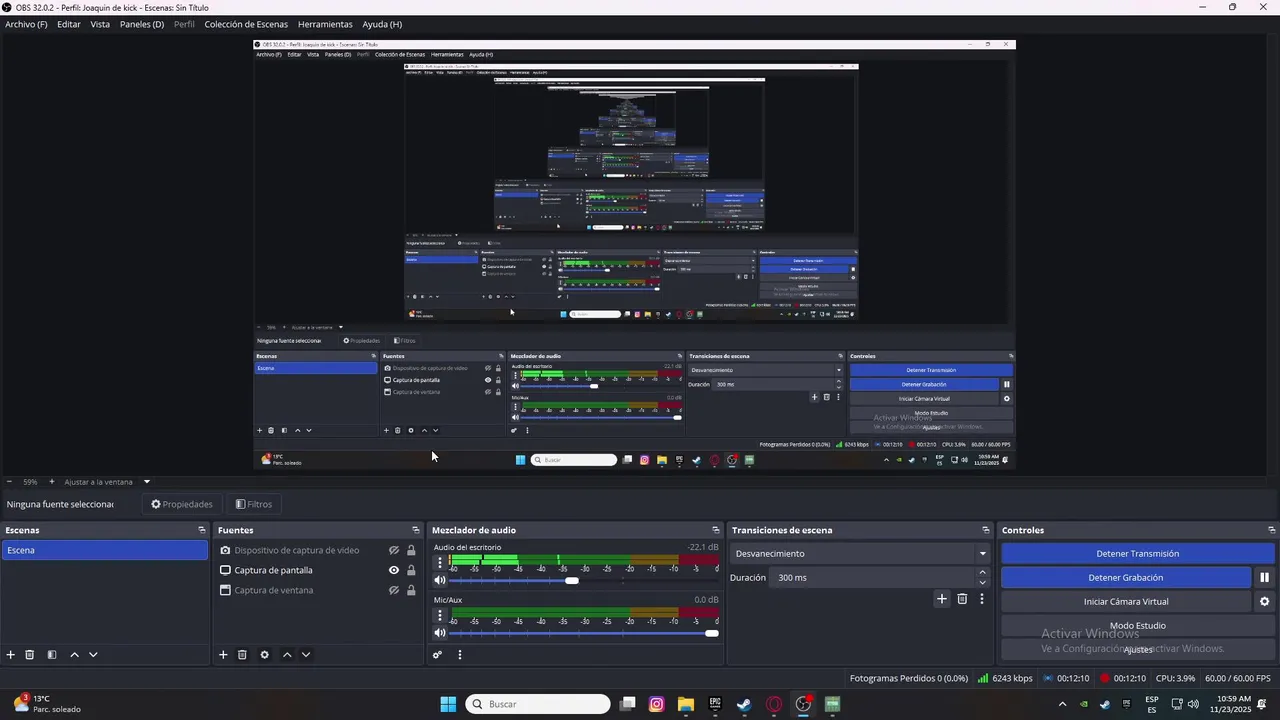This screenshot has height=720, width=1280.
Task: Open Filtros button above panels
Action: (253, 504)
